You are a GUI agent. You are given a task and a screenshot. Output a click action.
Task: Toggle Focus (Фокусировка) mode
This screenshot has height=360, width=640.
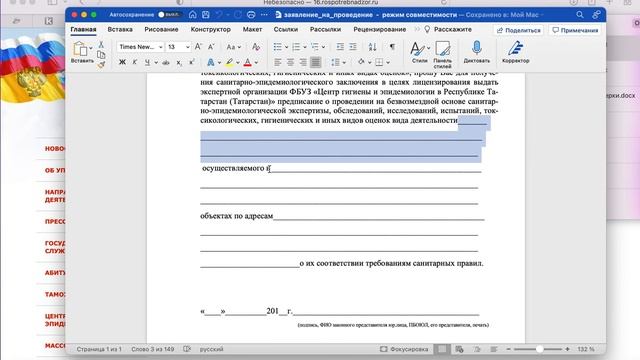point(404,349)
